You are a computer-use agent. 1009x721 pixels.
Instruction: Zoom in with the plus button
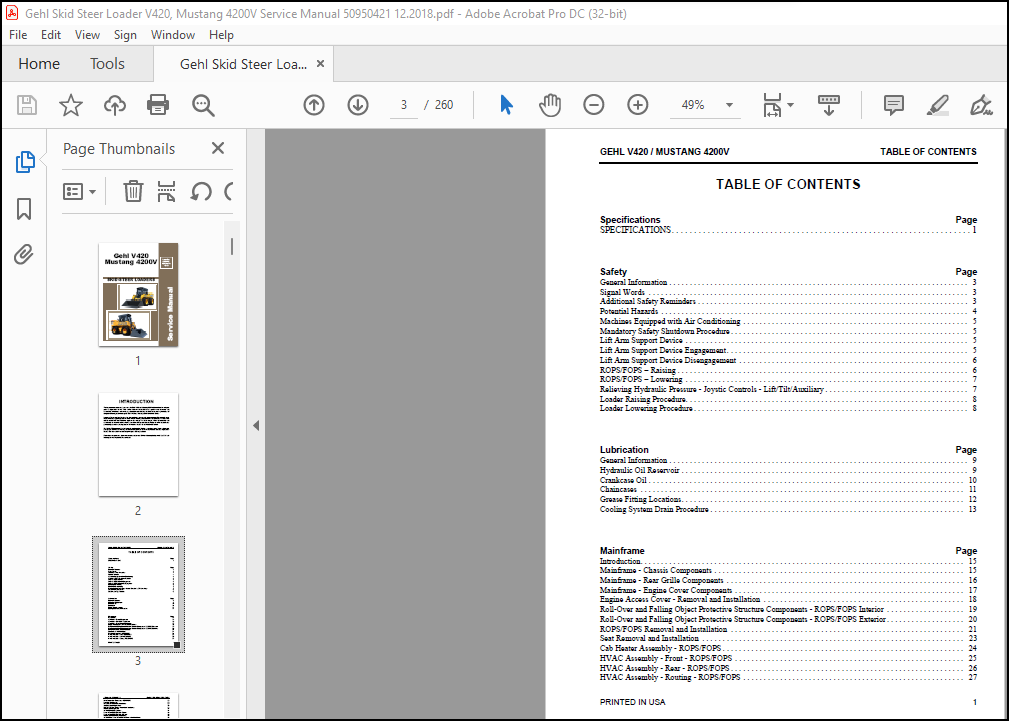click(x=638, y=105)
